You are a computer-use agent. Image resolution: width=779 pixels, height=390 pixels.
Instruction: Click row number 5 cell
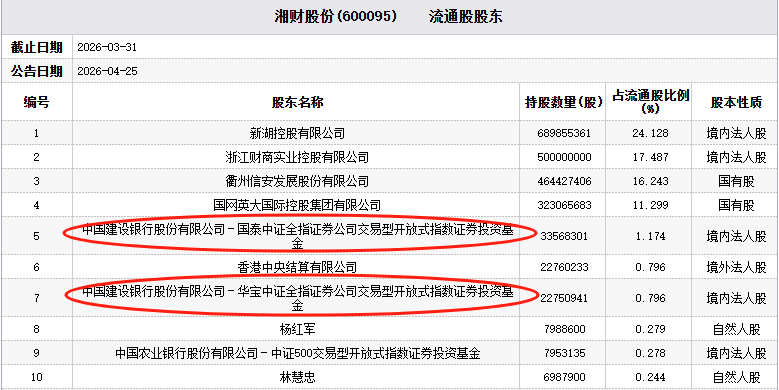[37, 236]
